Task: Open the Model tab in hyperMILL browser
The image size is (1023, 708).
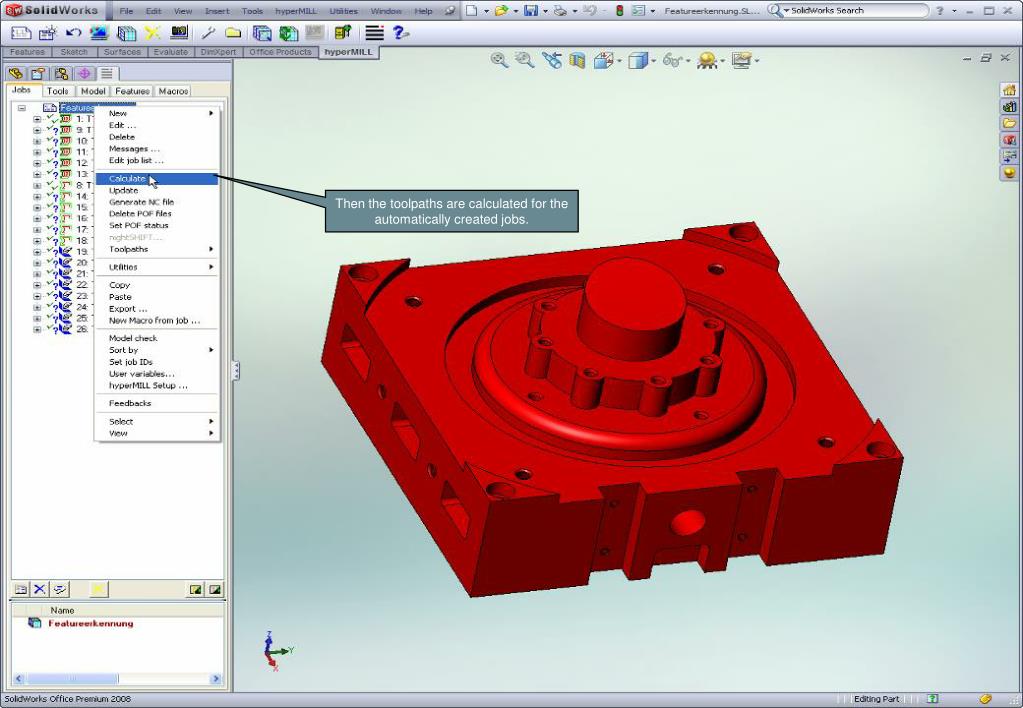Action: pos(93,91)
